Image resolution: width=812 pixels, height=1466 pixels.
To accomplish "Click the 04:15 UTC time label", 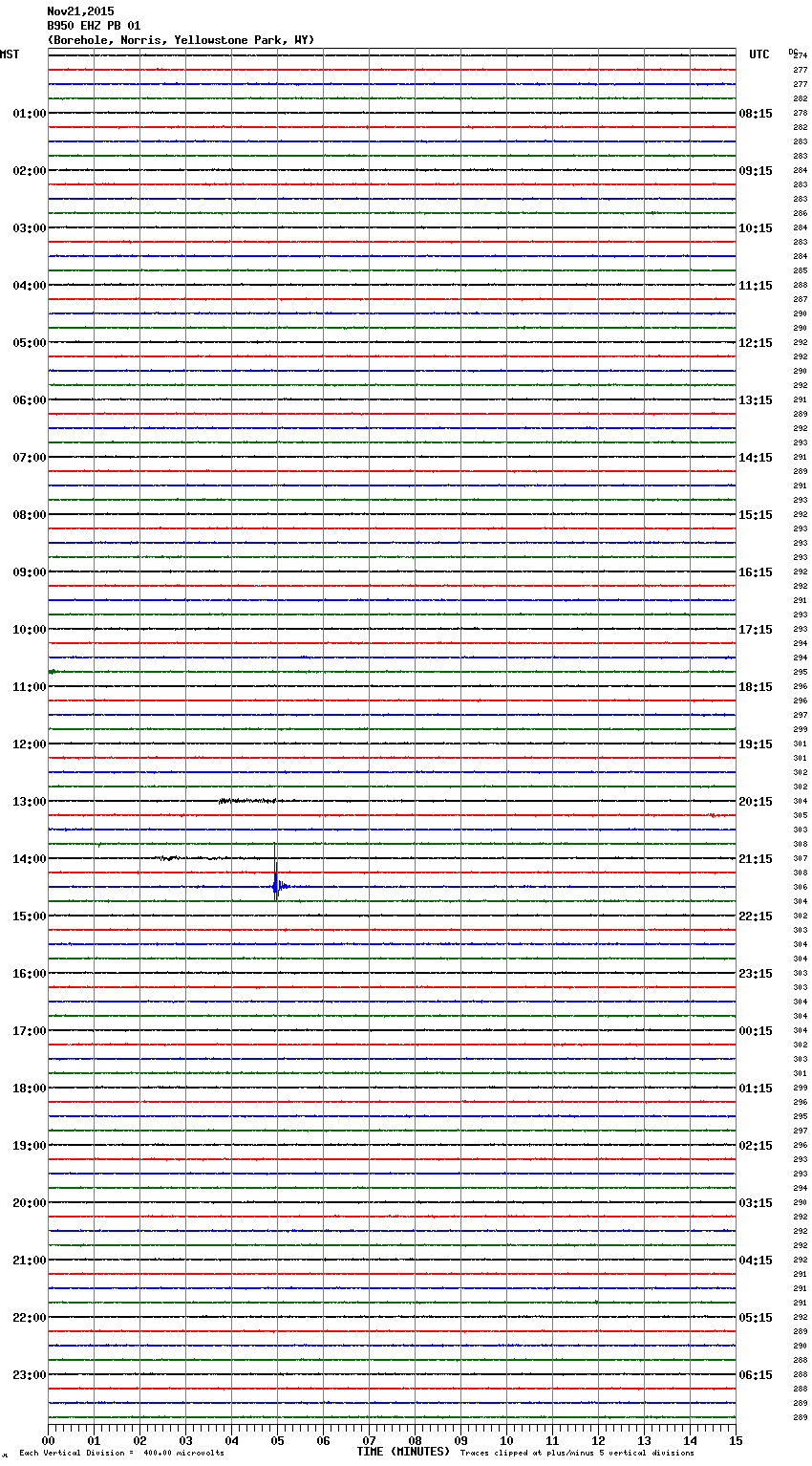I will (756, 1261).
